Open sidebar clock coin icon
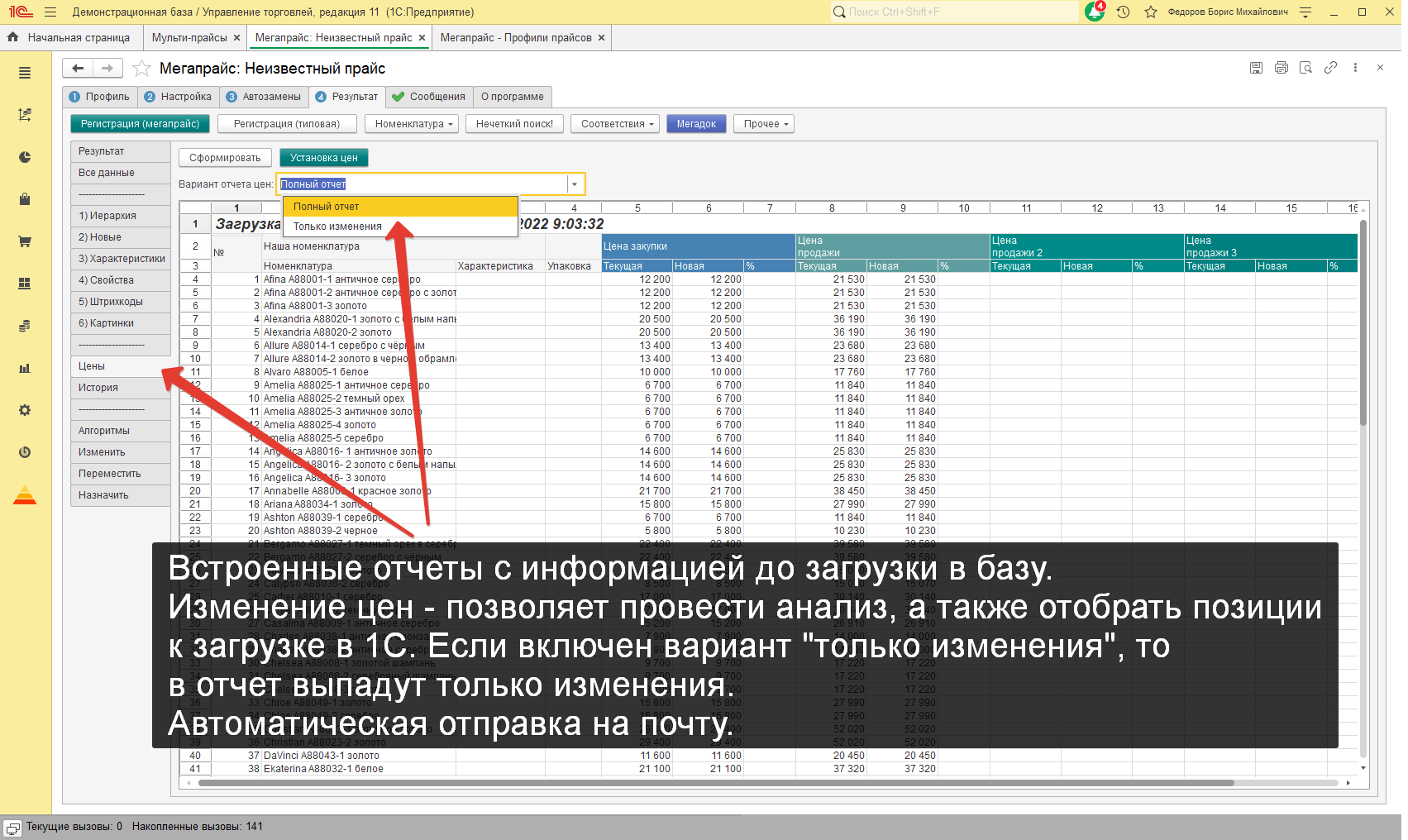 [25, 452]
